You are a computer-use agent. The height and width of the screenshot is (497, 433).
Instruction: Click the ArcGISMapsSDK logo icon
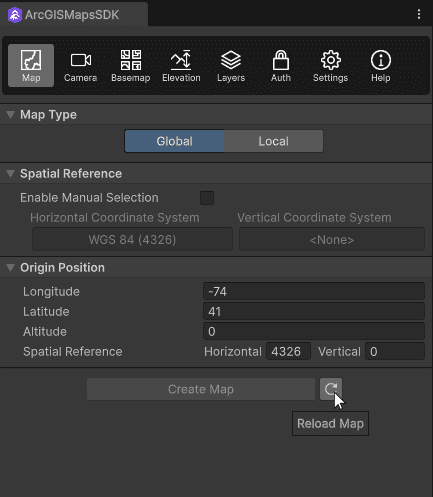[15, 15]
